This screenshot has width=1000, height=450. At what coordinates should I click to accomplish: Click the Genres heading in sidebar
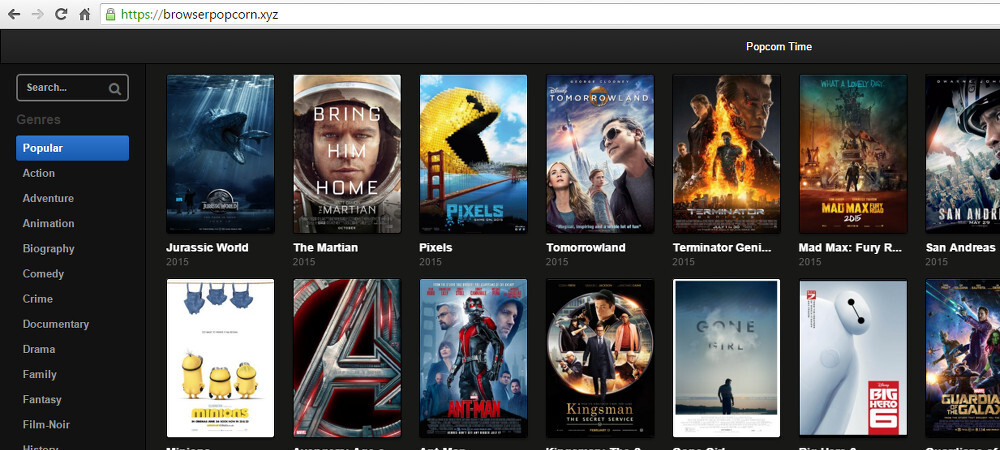point(38,119)
